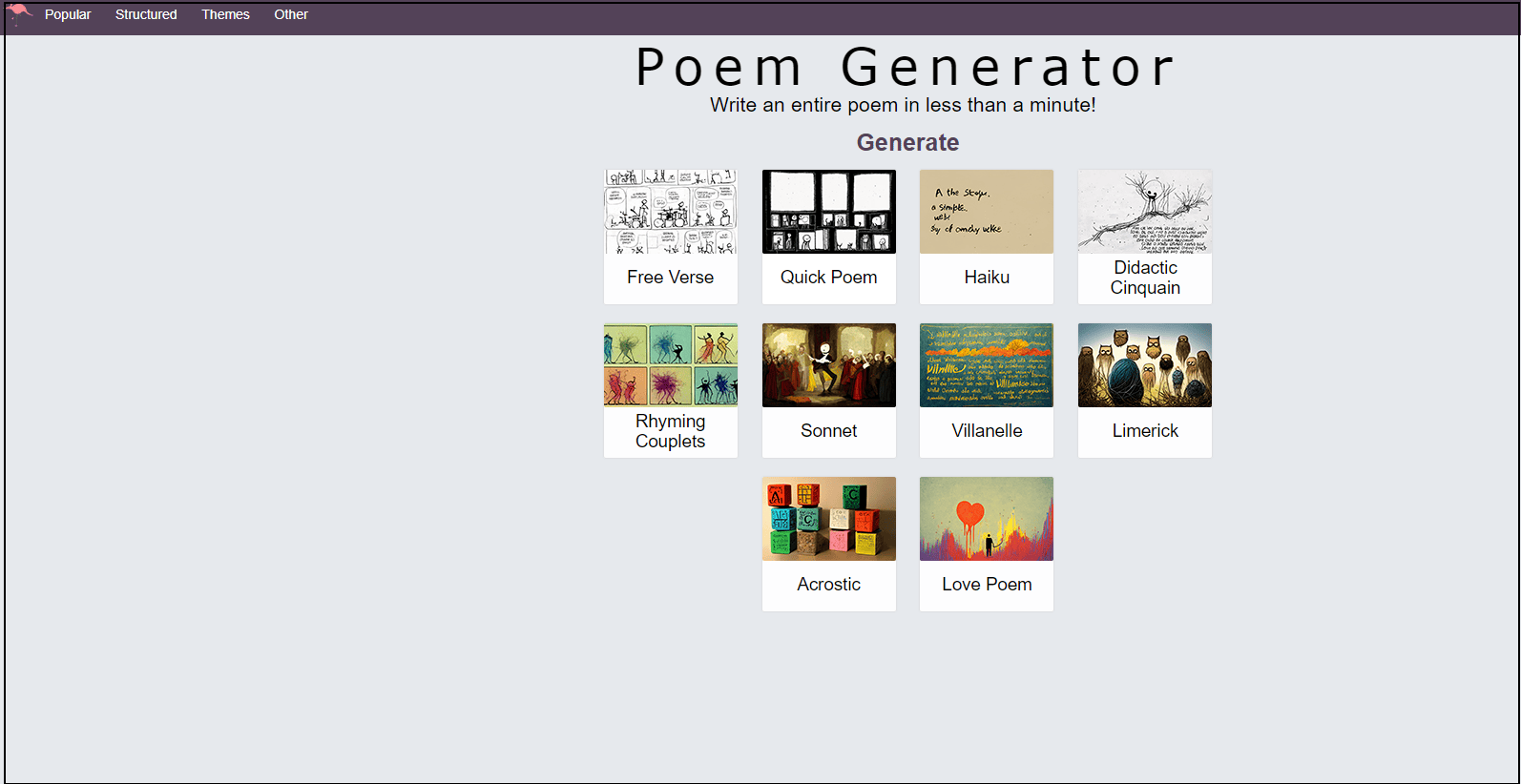Pick the Limerick owls image

click(x=1144, y=365)
